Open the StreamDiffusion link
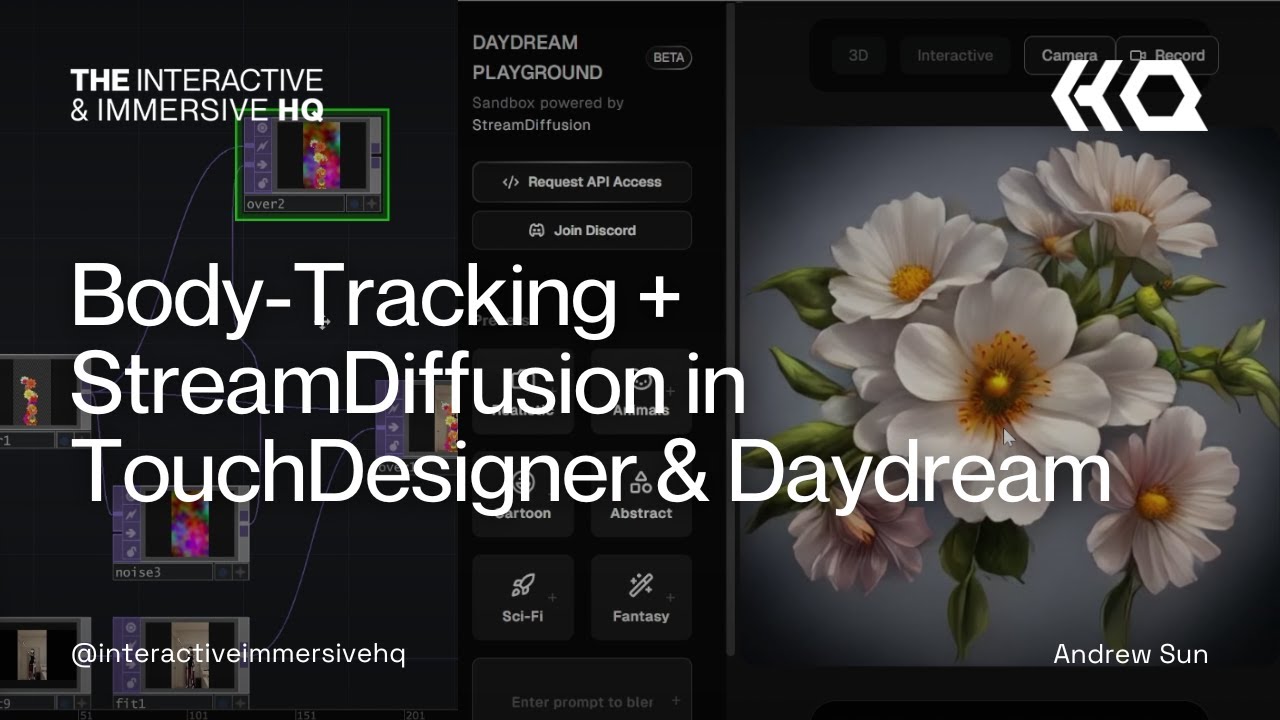Screen dimensions: 1280x720 pyautogui.click(x=531, y=125)
